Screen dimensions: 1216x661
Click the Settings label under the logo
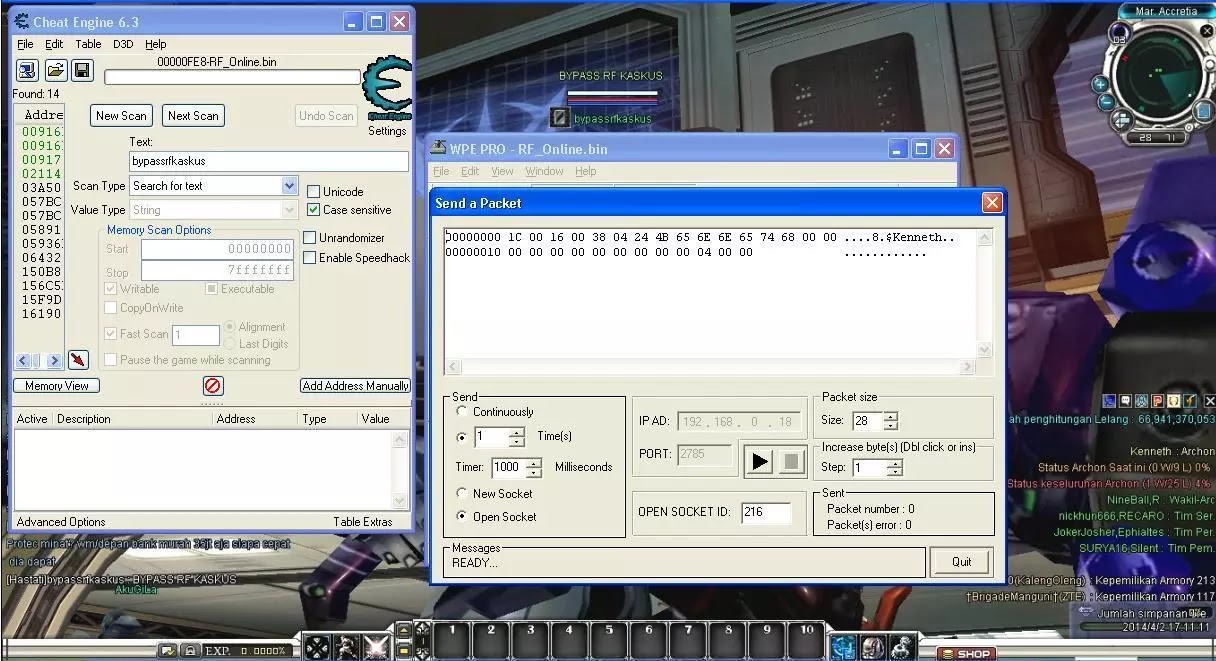coord(387,131)
